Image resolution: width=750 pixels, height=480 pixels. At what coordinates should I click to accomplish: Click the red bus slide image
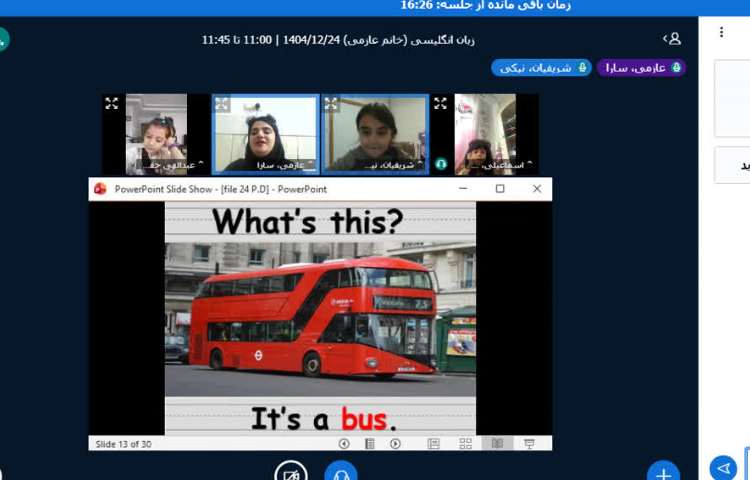[320, 319]
